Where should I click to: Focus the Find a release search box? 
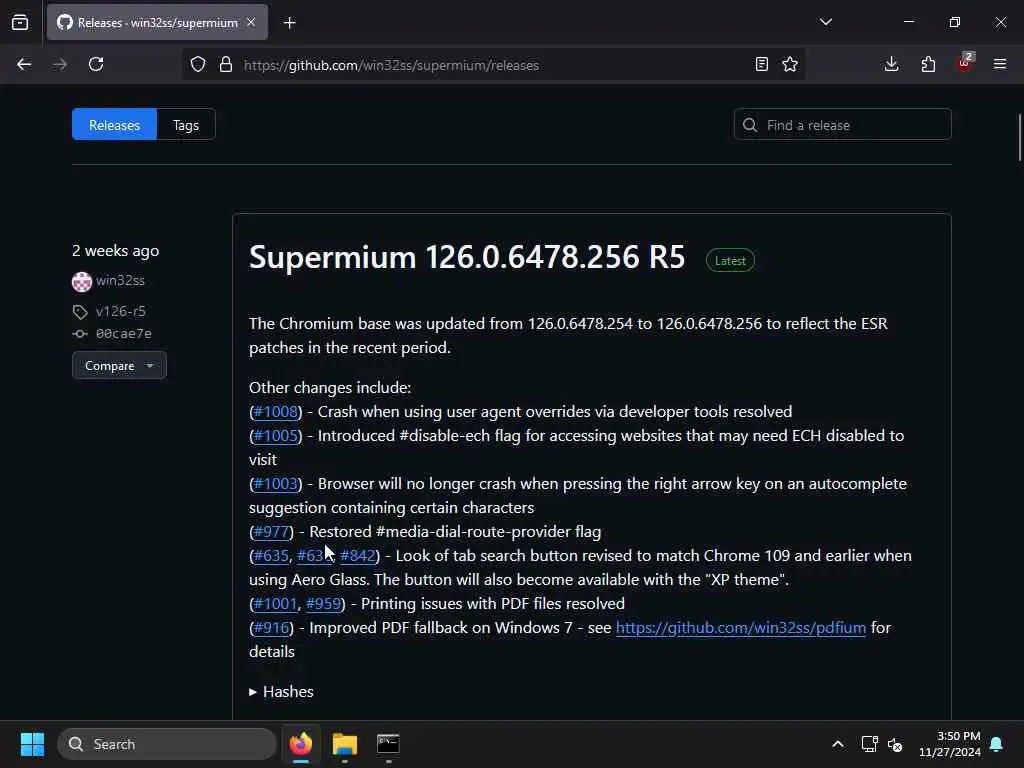842,125
